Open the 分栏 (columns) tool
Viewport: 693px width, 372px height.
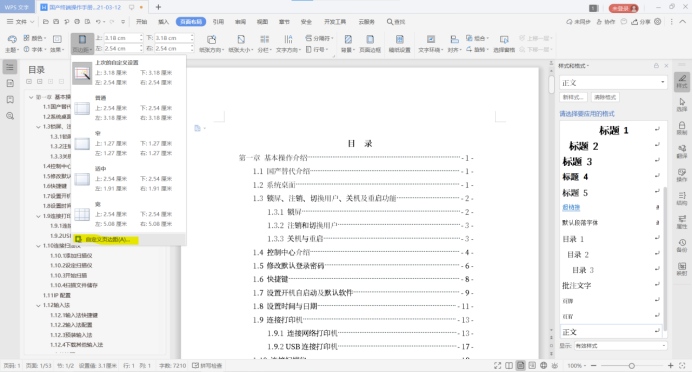click(x=265, y=44)
